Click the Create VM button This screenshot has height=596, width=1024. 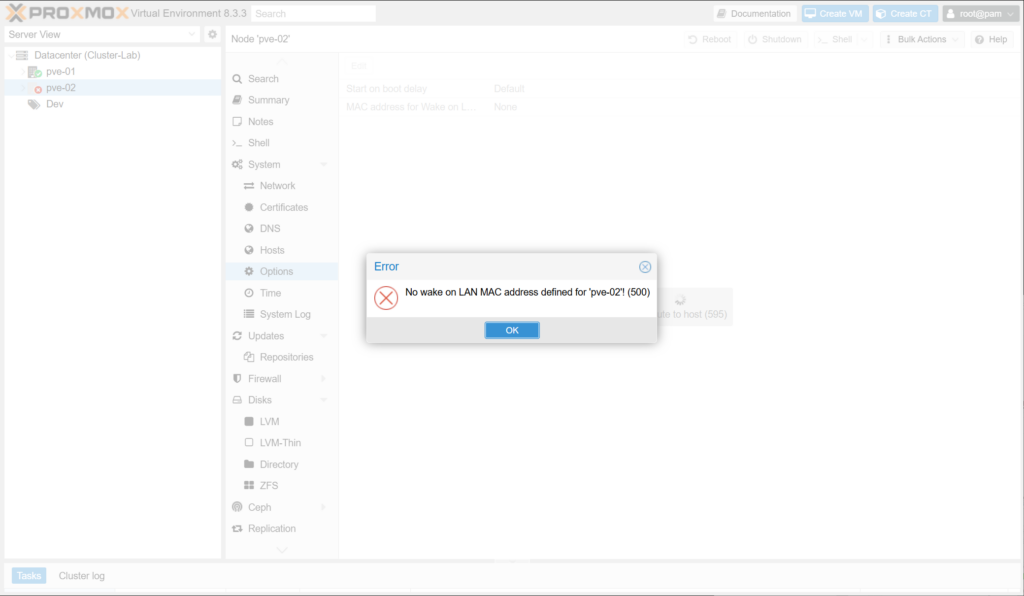coord(834,14)
